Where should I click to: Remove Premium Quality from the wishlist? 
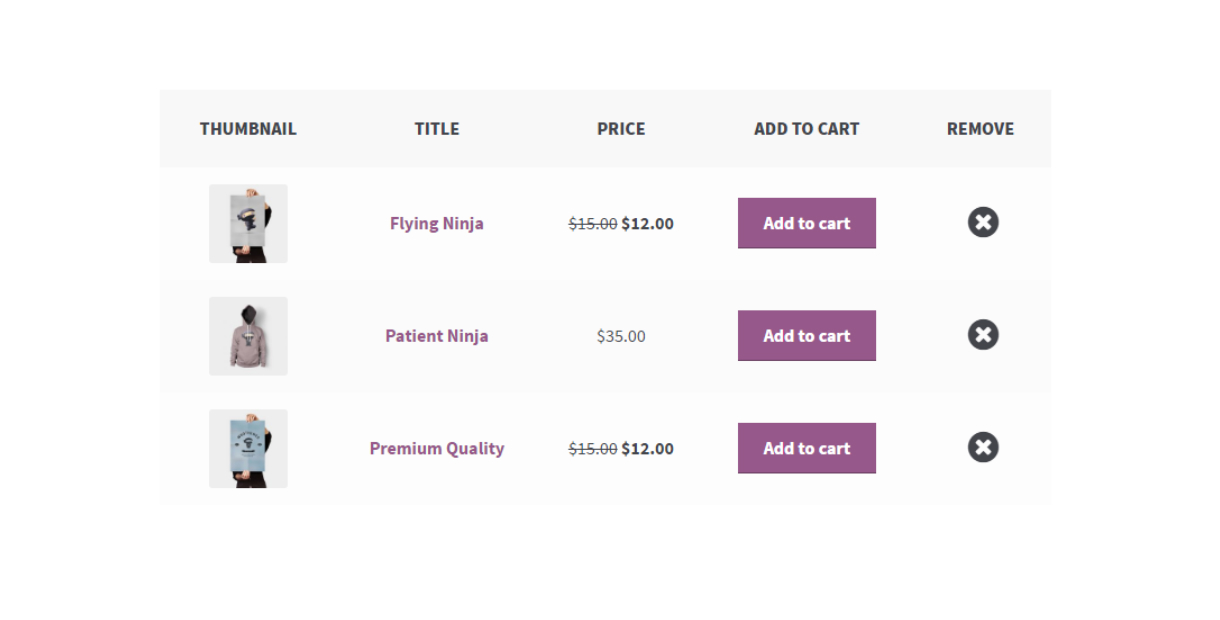point(982,447)
